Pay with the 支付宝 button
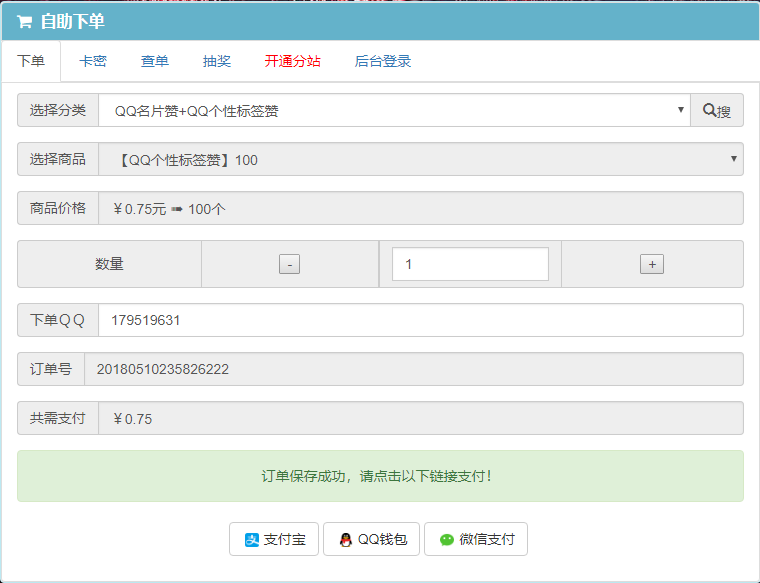 tap(274, 539)
